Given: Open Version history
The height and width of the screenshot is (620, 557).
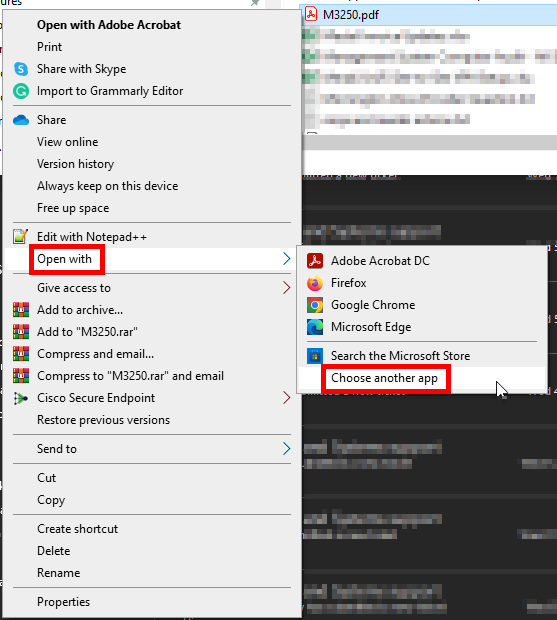Looking at the screenshot, I should click(x=153, y=164).
